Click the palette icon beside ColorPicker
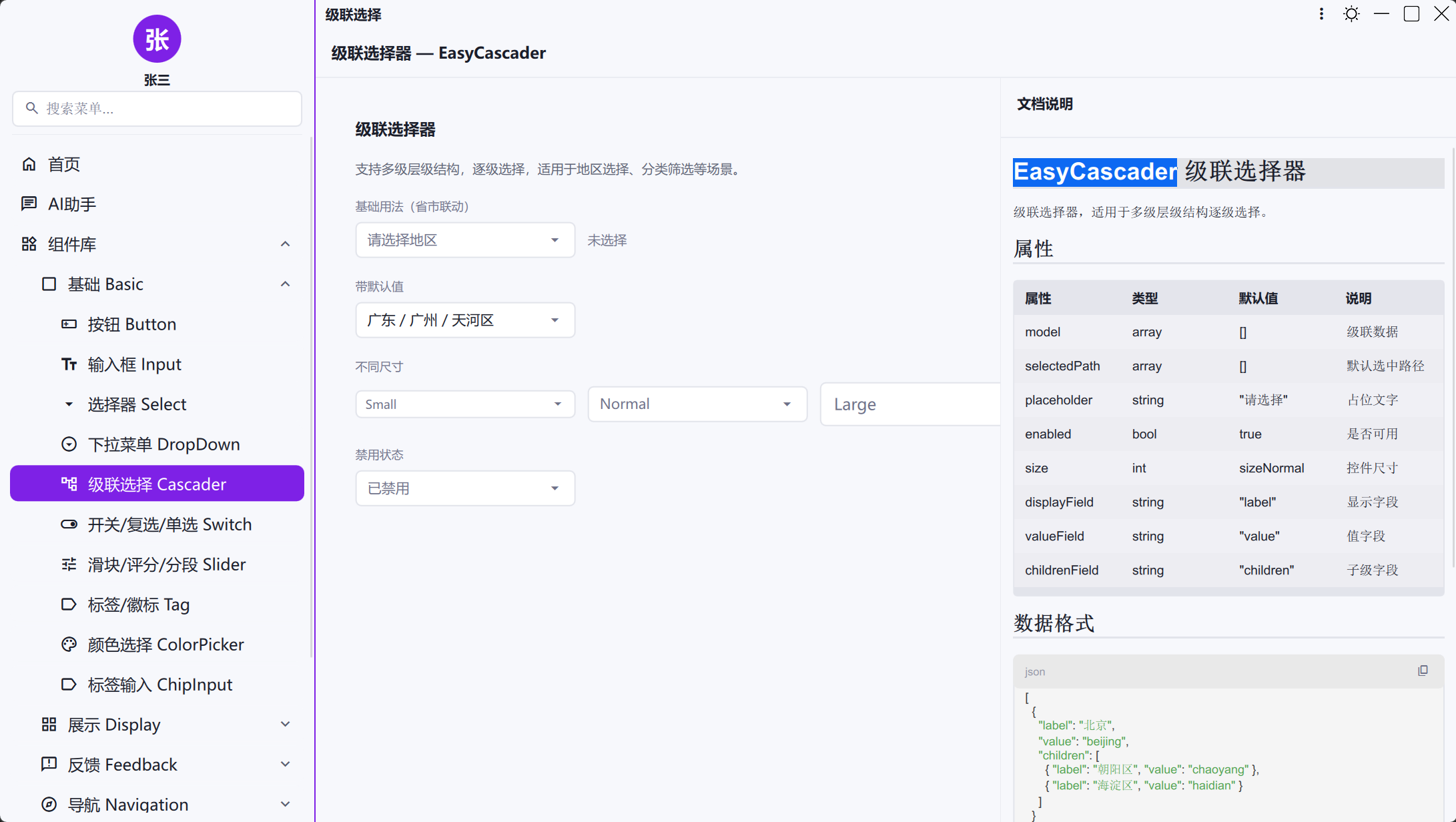 point(69,645)
